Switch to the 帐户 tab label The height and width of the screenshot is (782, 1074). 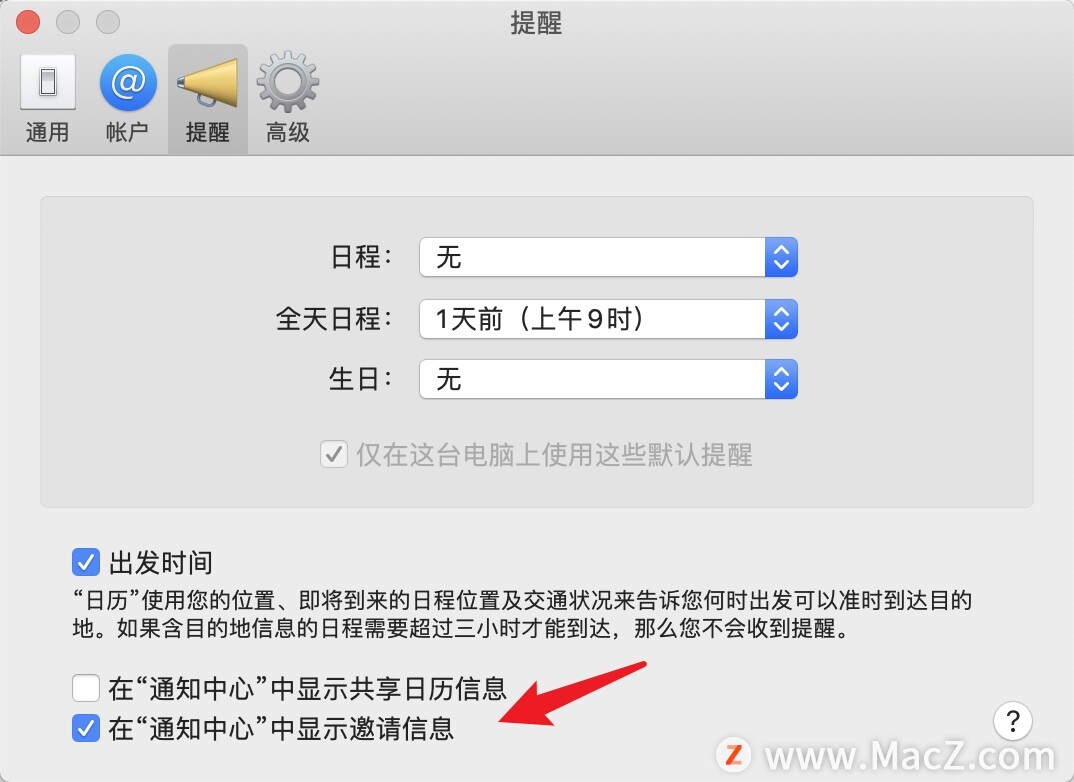click(127, 132)
